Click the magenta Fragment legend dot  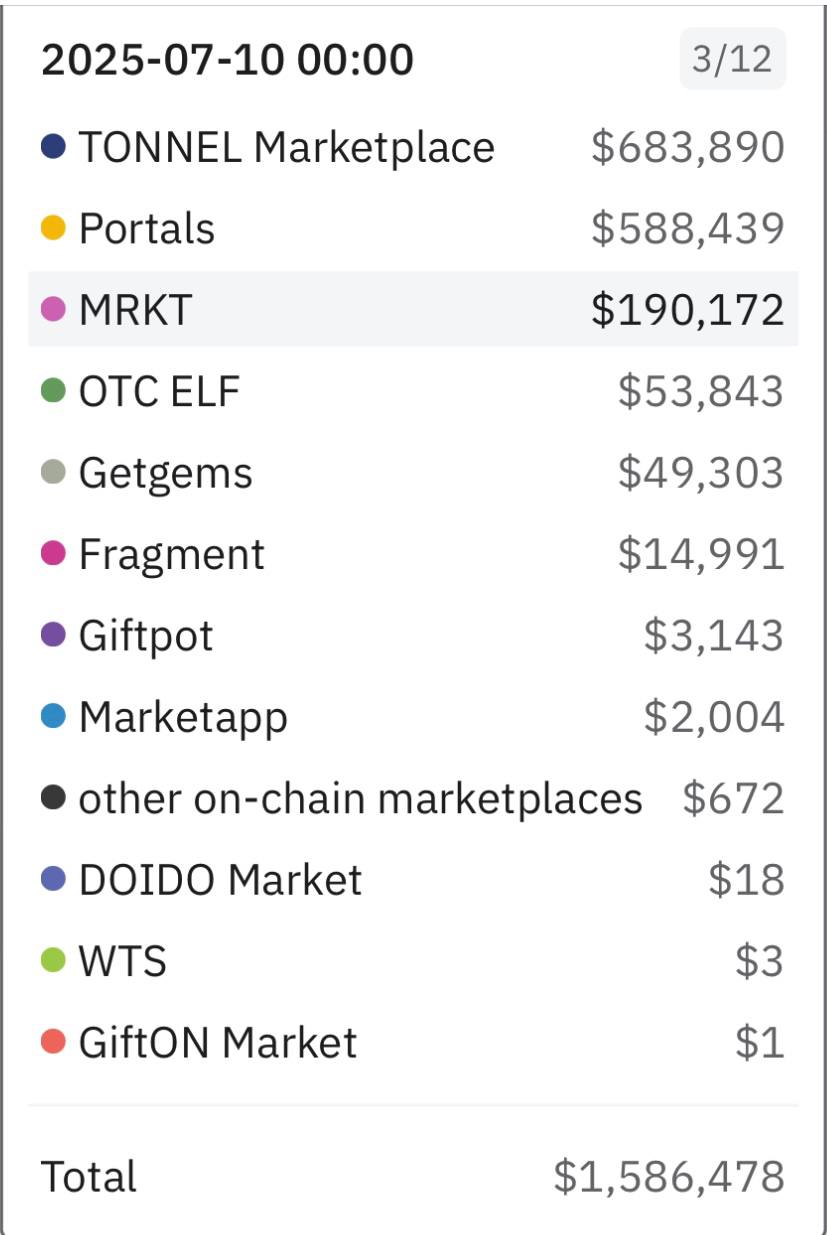53,553
